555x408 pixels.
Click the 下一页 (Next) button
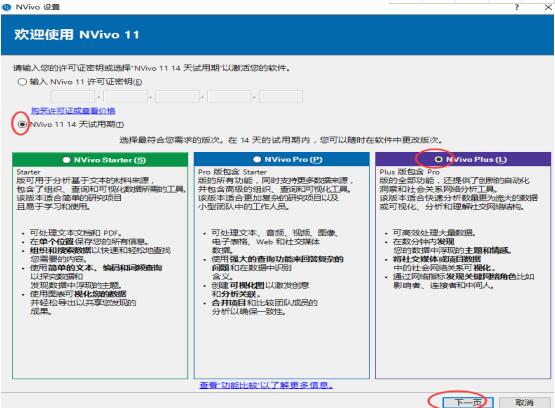tap(468, 402)
